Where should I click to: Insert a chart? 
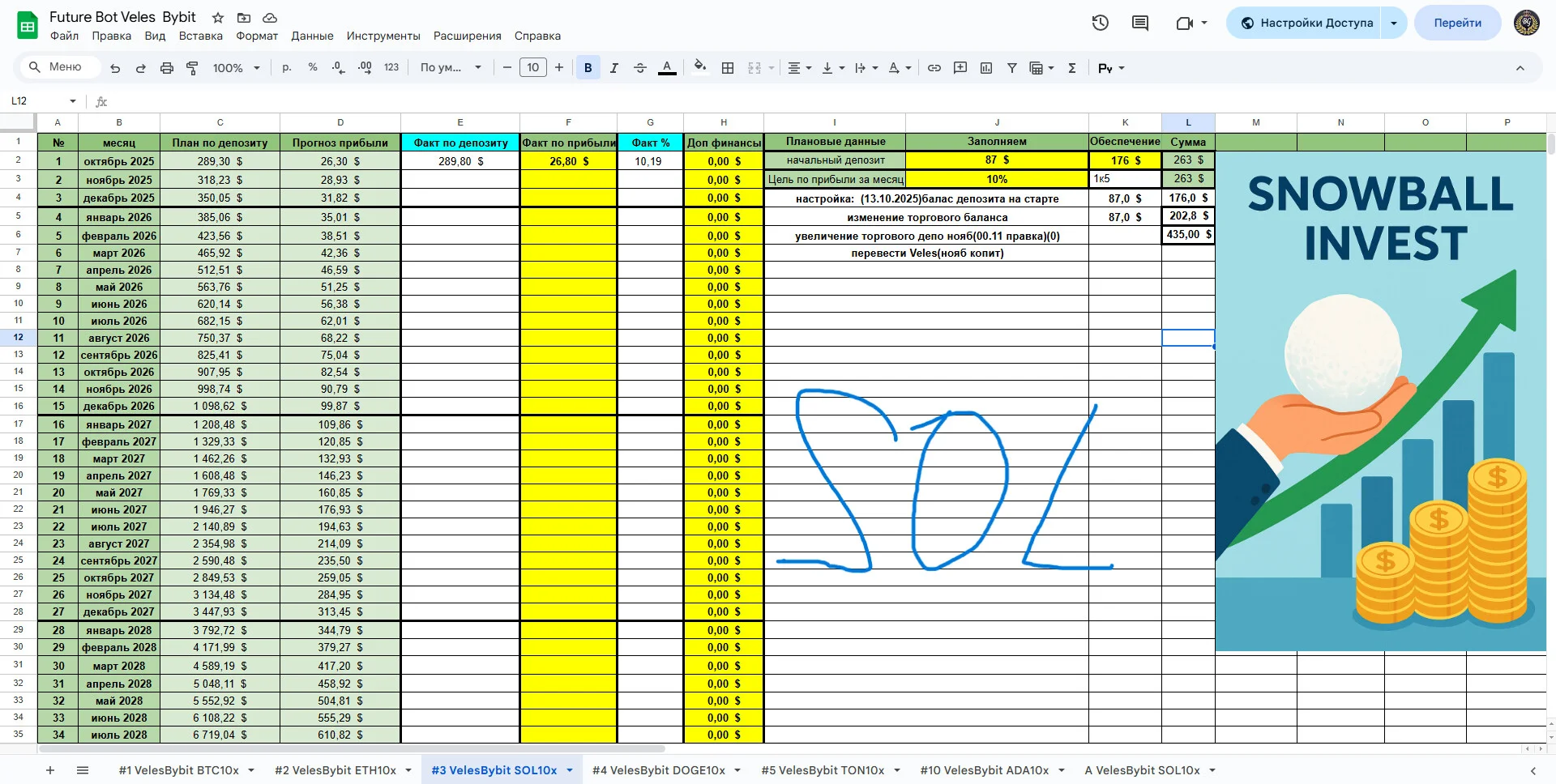986,68
